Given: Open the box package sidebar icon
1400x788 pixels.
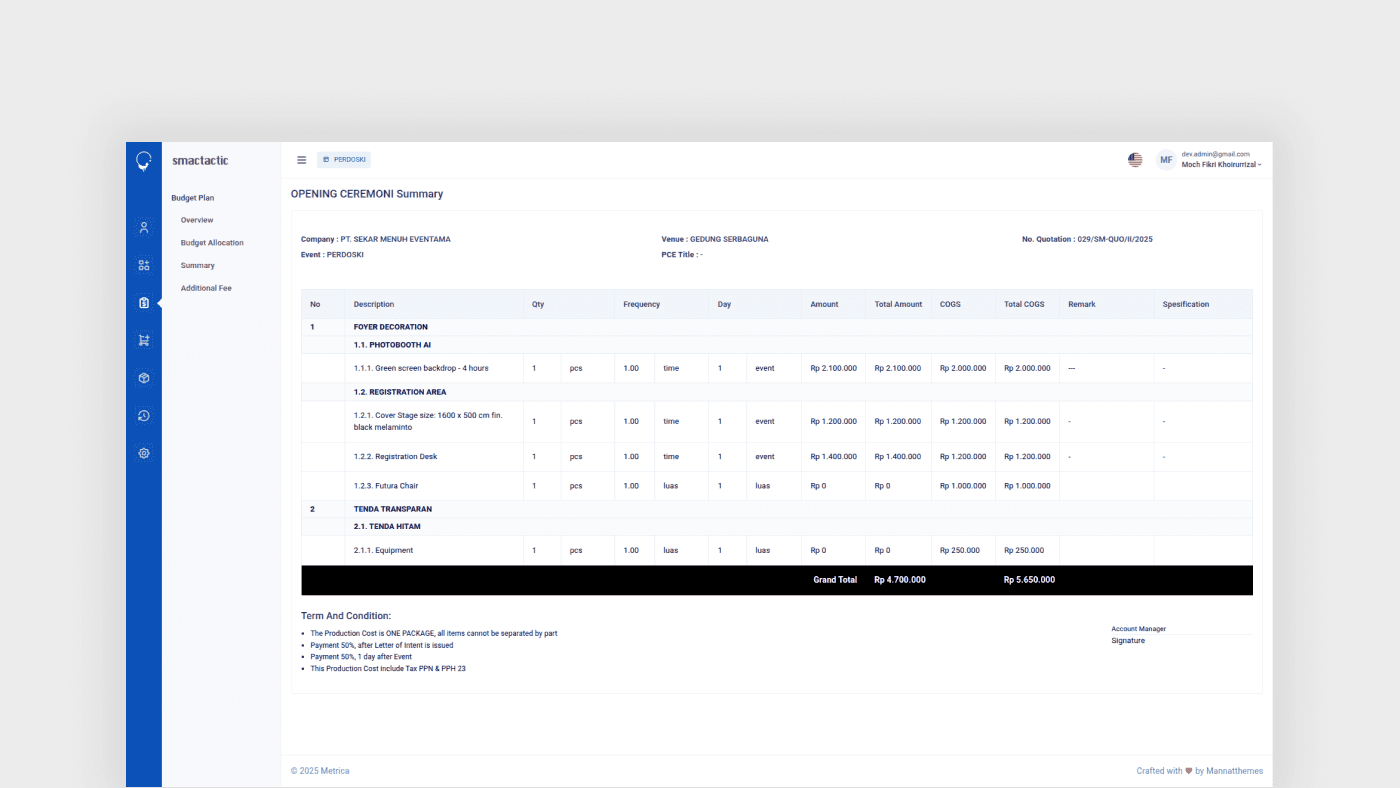Looking at the screenshot, I should pyautogui.click(x=144, y=378).
